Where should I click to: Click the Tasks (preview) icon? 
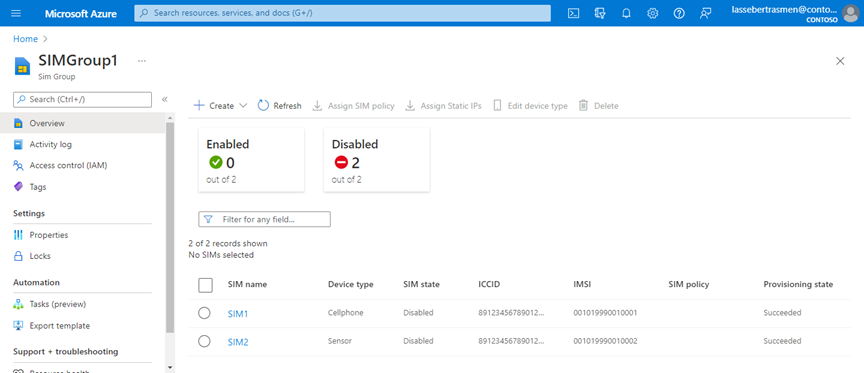[x=18, y=304]
